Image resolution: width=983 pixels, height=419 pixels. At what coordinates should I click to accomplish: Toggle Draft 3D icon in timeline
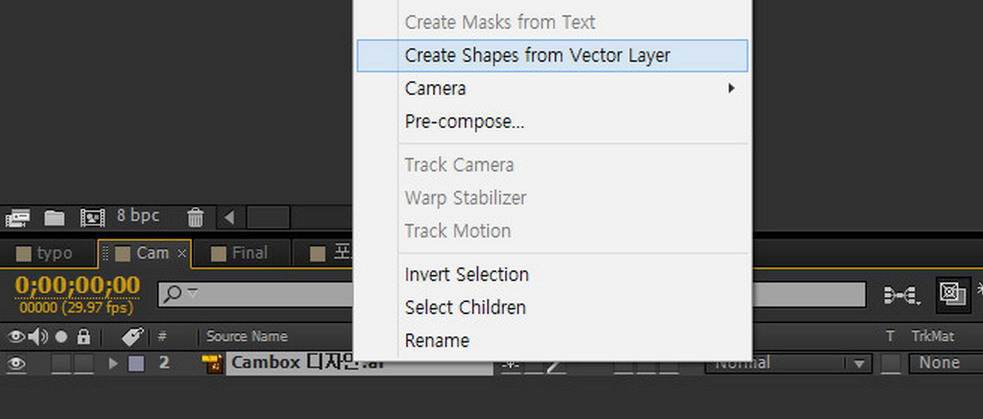pos(953,294)
